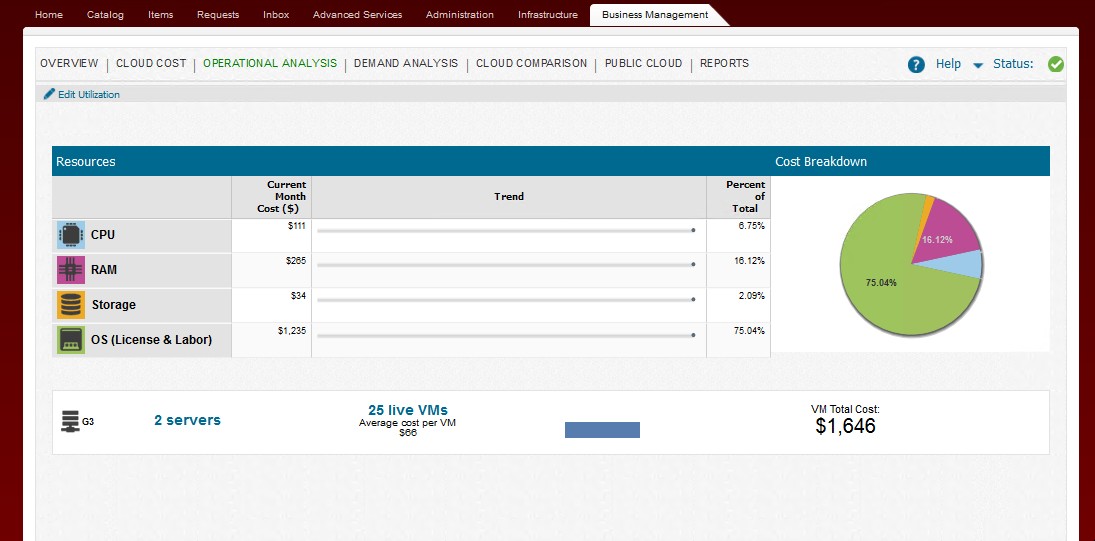
Task: Expand the Help dropdown arrow
Action: coord(978,65)
